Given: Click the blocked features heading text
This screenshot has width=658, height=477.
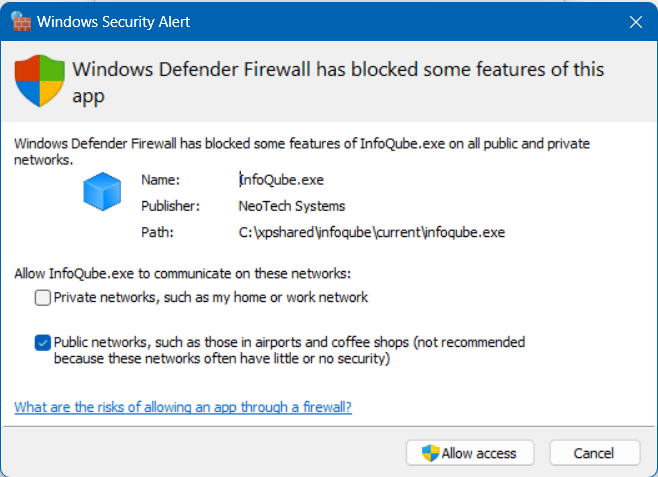Looking at the screenshot, I should tap(338, 82).
